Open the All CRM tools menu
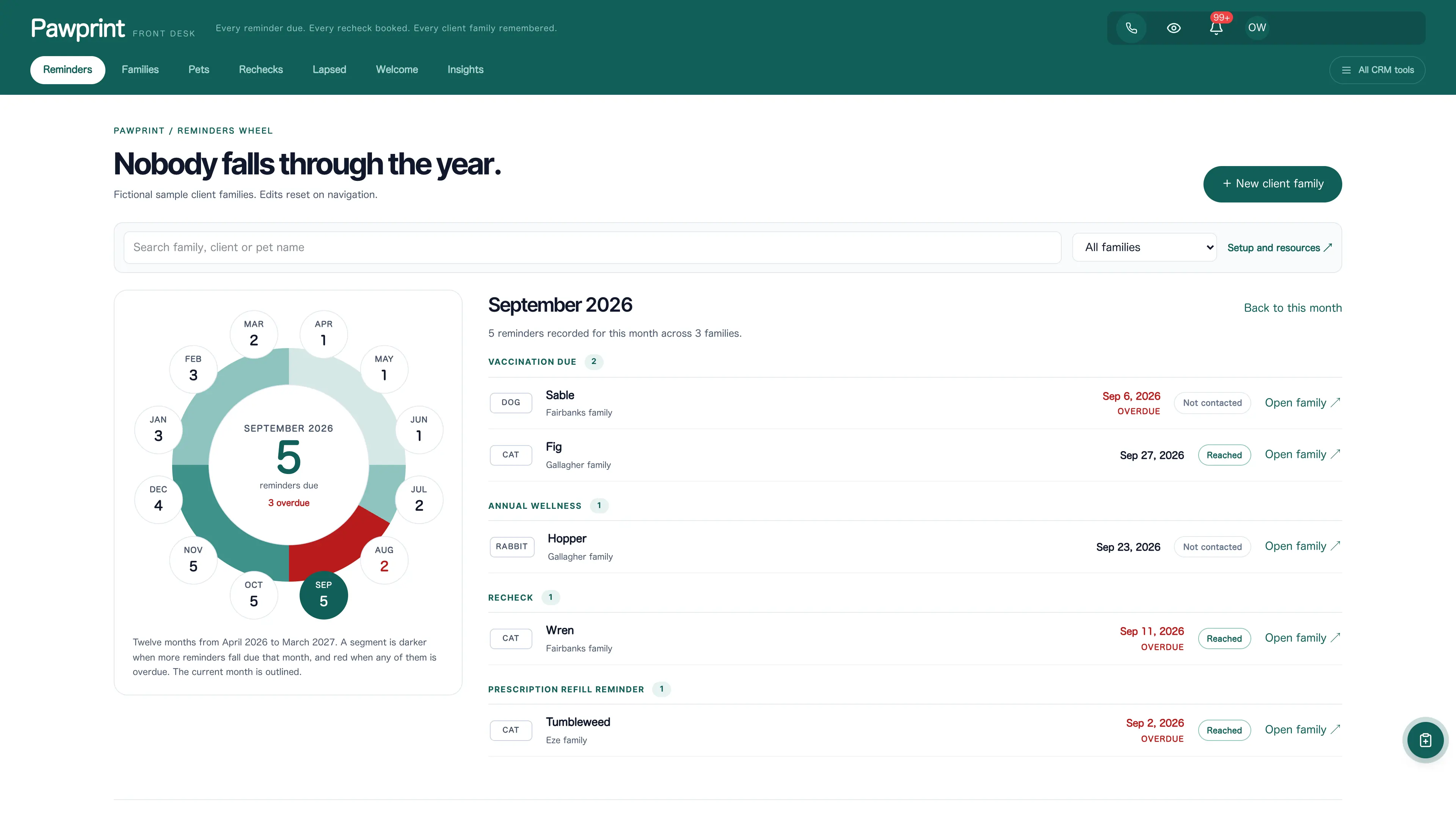Image resolution: width=1456 pixels, height=819 pixels. point(1377,70)
